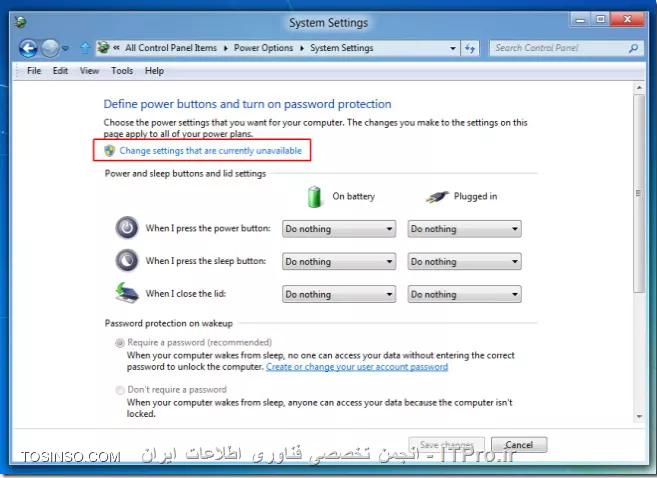657x478 pixels.
Task: Select Don't require a password radio button
Action: [x=120, y=390]
